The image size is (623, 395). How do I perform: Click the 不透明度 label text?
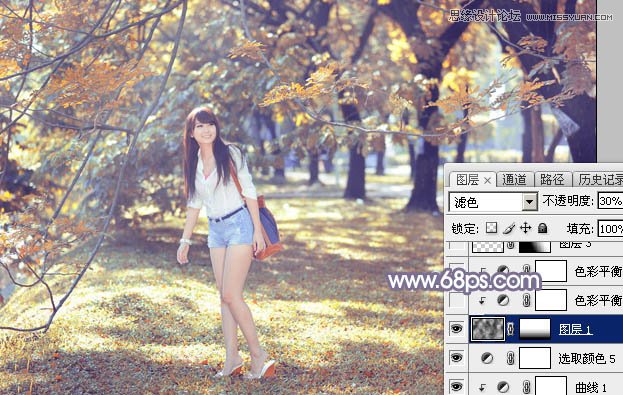[568, 201]
